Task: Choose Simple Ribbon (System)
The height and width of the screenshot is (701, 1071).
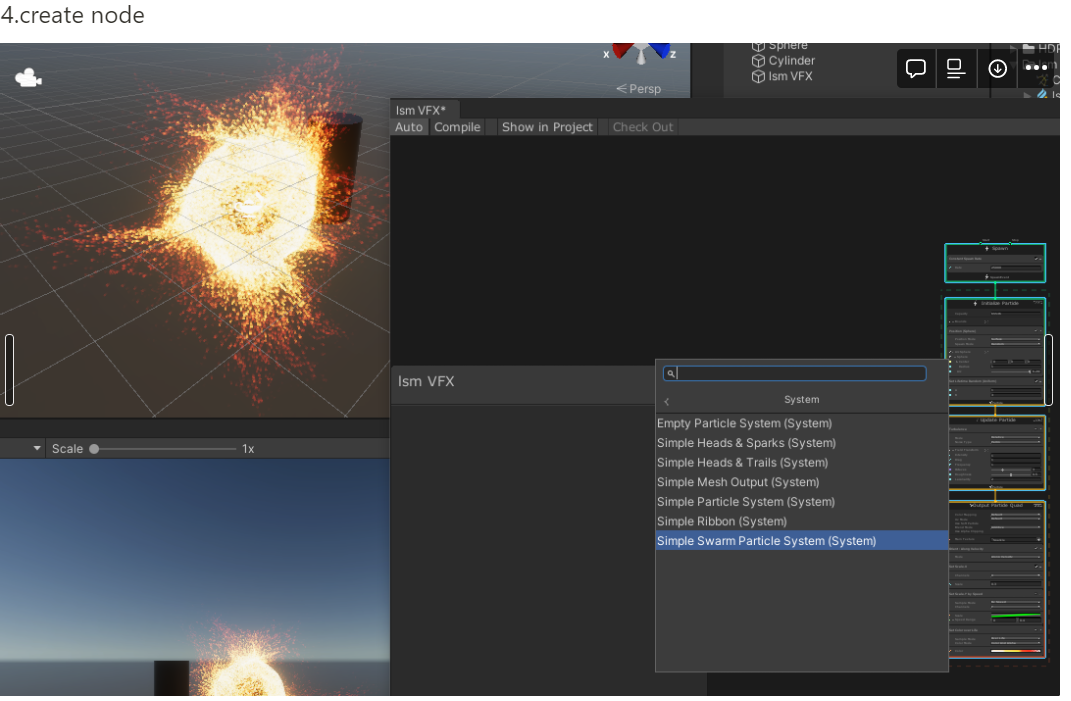Action: (x=801, y=521)
